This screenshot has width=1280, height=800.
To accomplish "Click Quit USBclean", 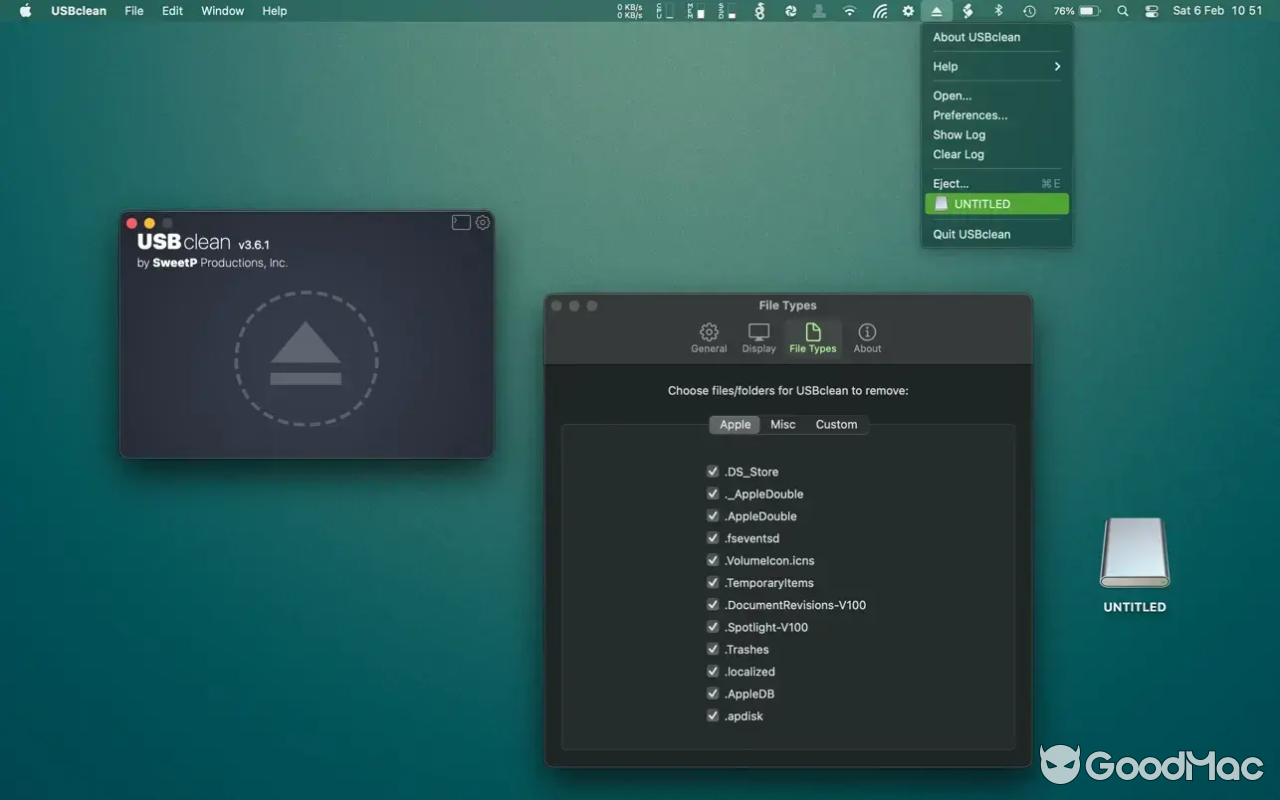I will click(971, 233).
